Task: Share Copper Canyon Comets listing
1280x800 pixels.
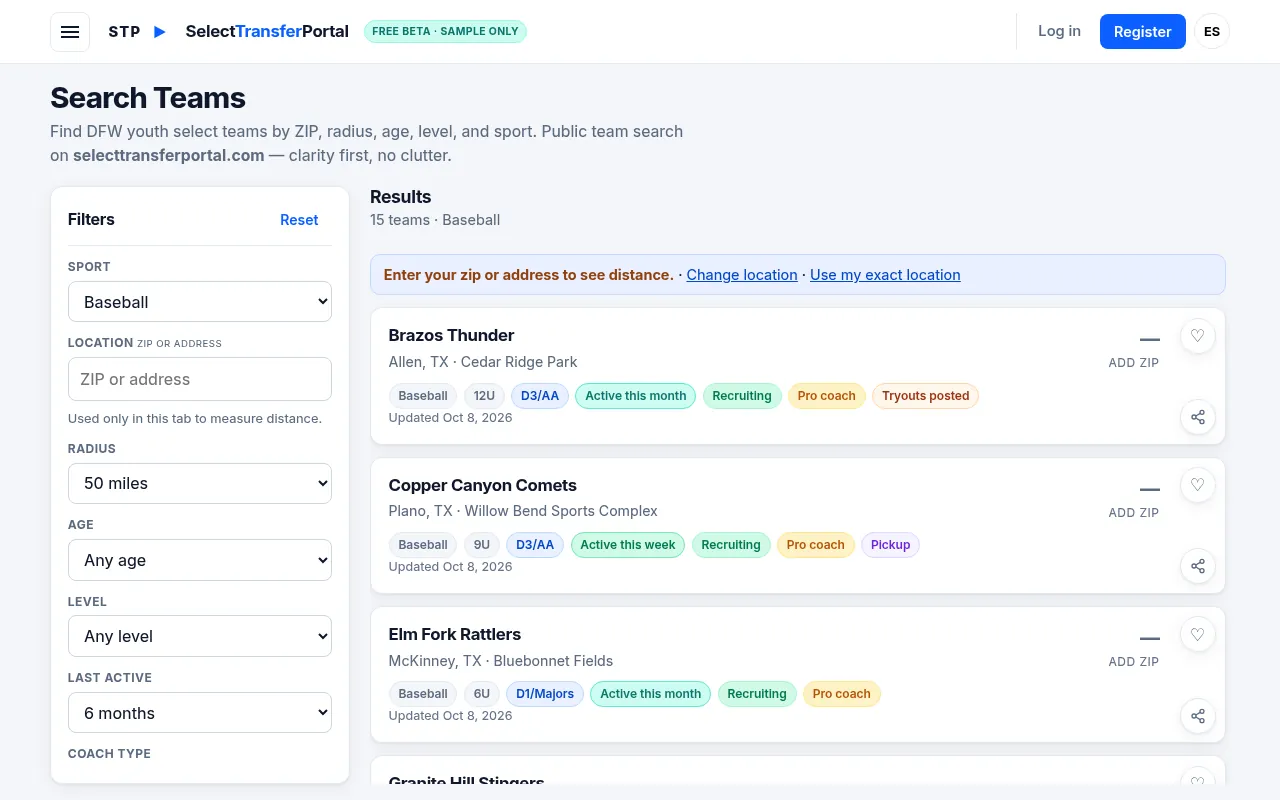Action: (x=1197, y=566)
